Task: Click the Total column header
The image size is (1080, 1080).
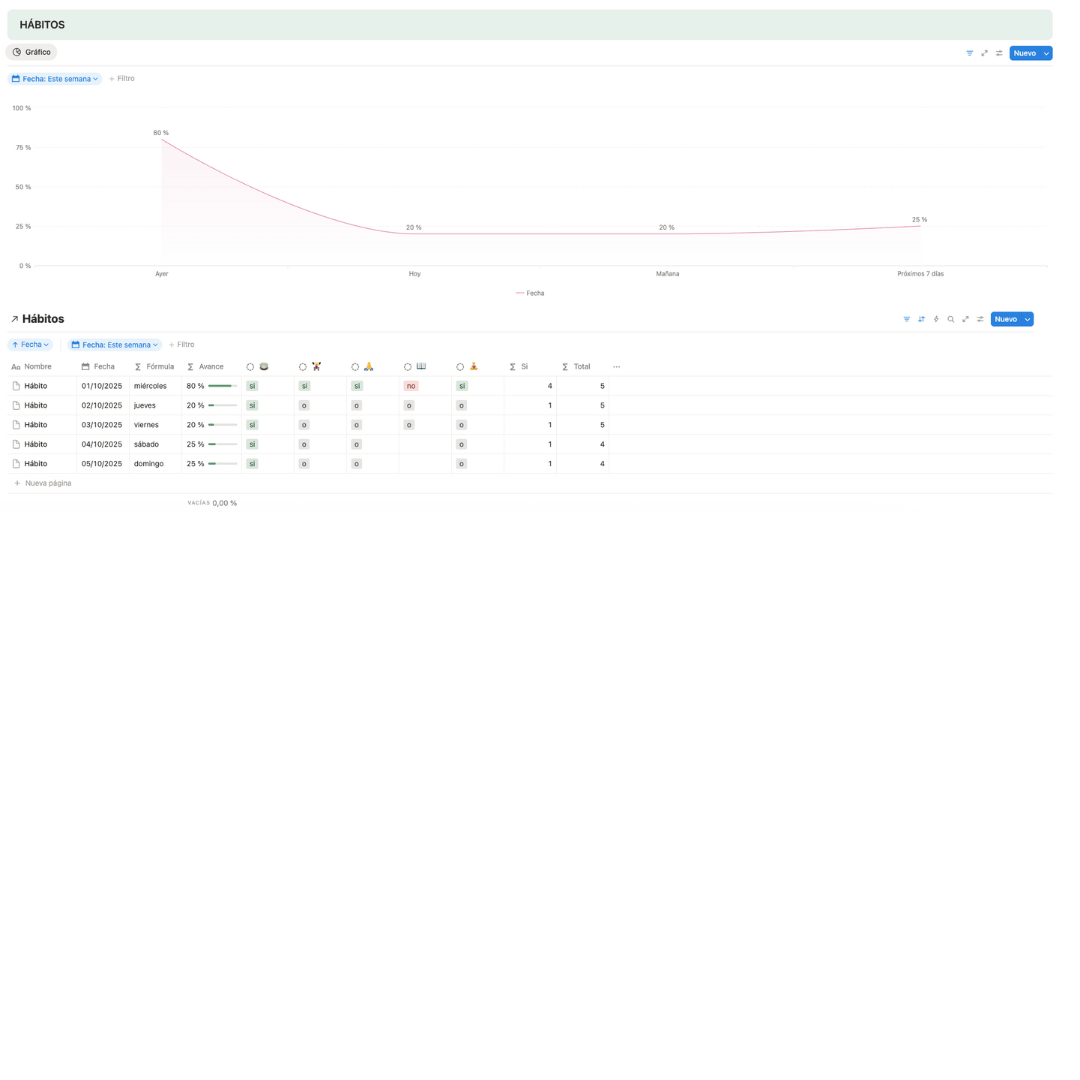Action: [x=582, y=366]
